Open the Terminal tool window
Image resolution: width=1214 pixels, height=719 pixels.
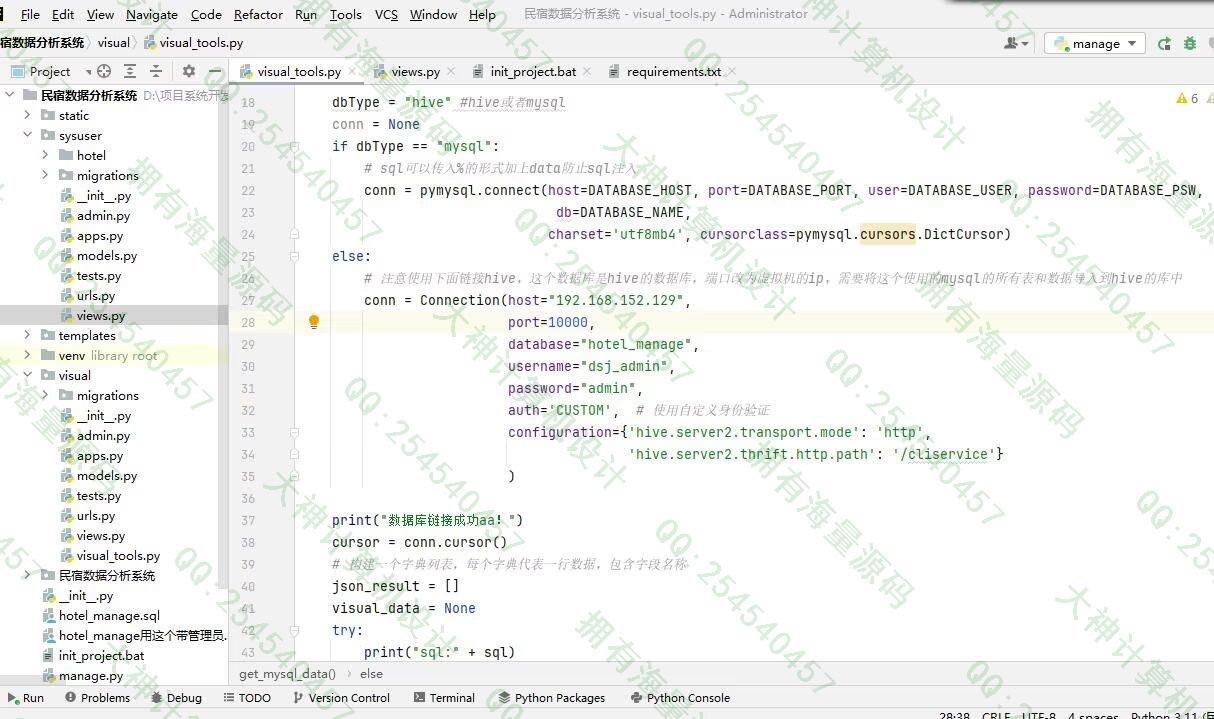(x=443, y=698)
